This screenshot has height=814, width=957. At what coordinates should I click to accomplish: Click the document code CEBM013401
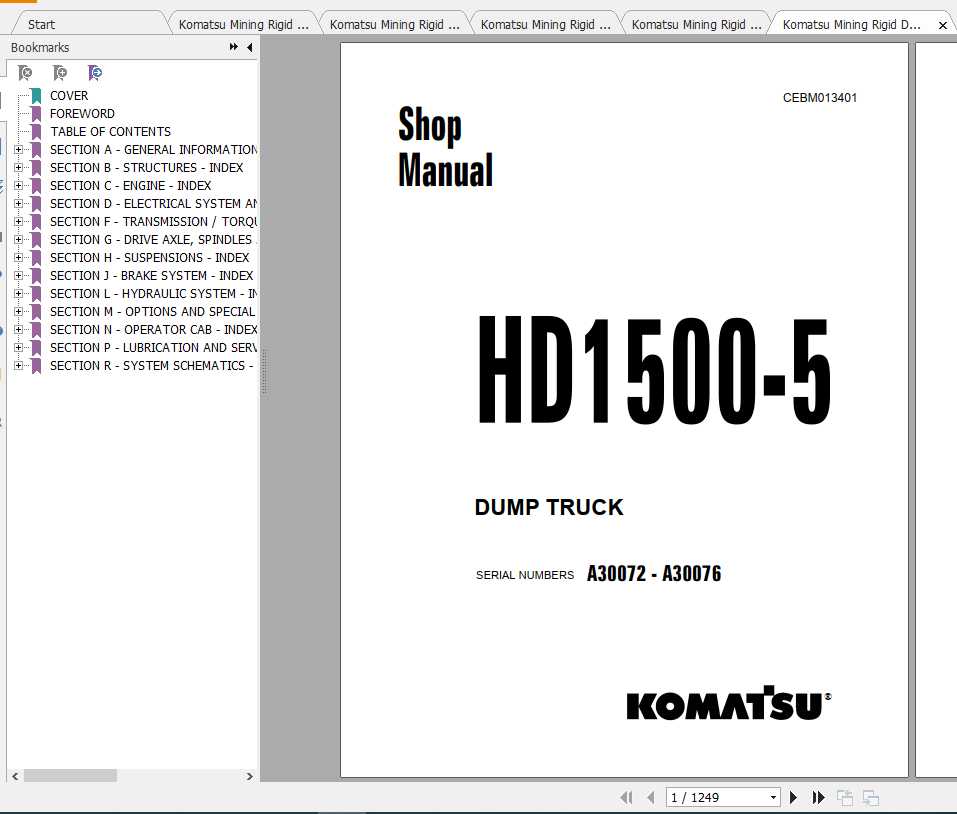click(x=820, y=98)
